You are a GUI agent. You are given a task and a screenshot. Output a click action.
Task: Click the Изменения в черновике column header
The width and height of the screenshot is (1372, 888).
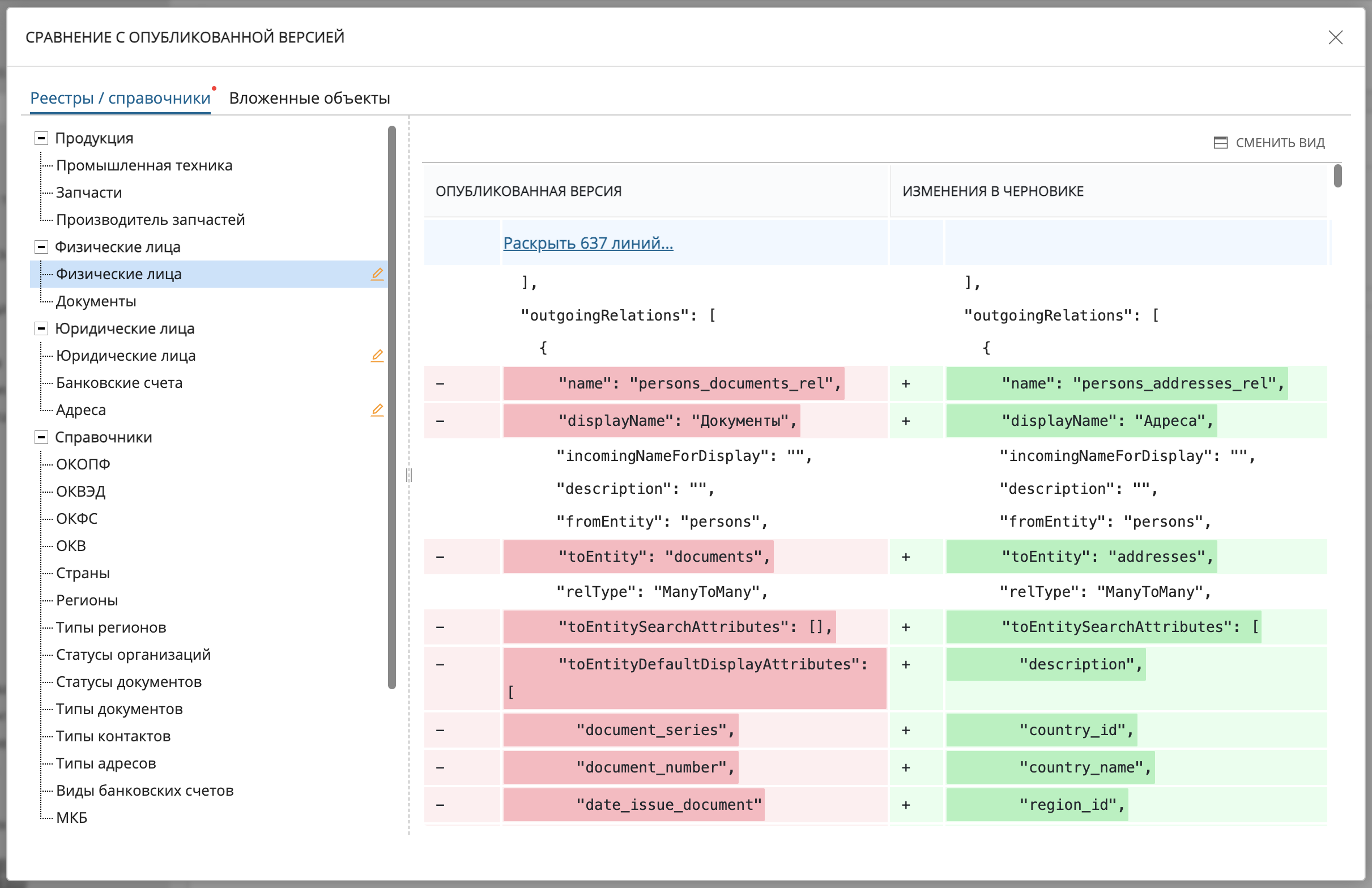1109,191
